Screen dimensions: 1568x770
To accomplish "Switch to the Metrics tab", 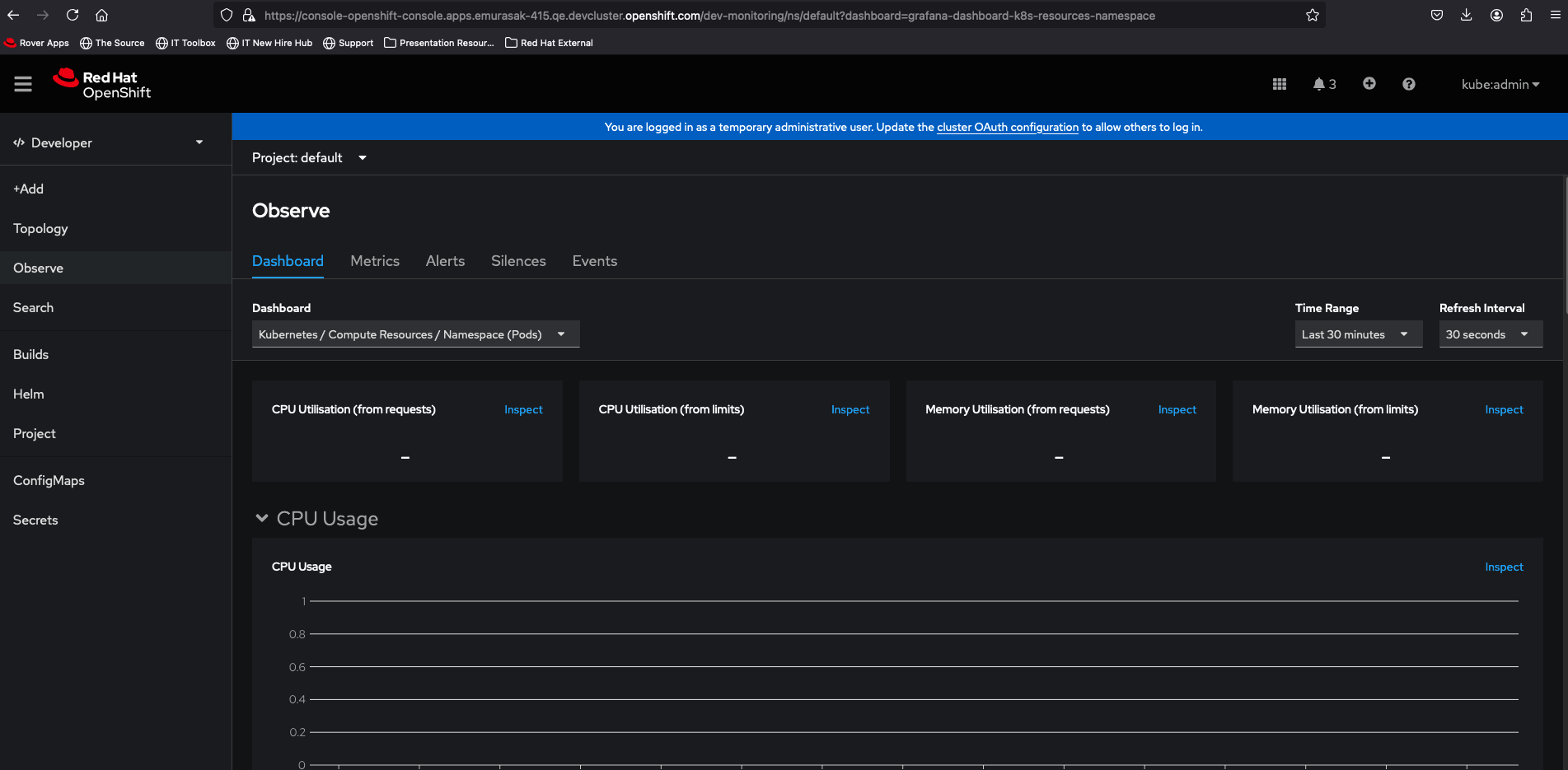I will (x=374, y=261).
